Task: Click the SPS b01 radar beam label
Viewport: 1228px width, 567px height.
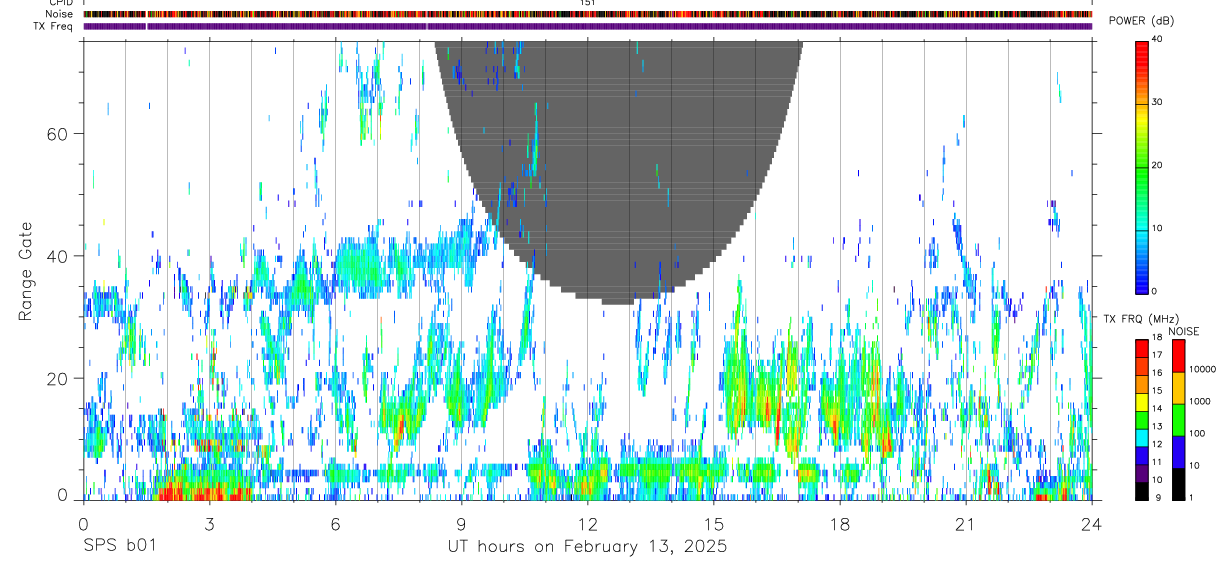Action: click(119, 547)
